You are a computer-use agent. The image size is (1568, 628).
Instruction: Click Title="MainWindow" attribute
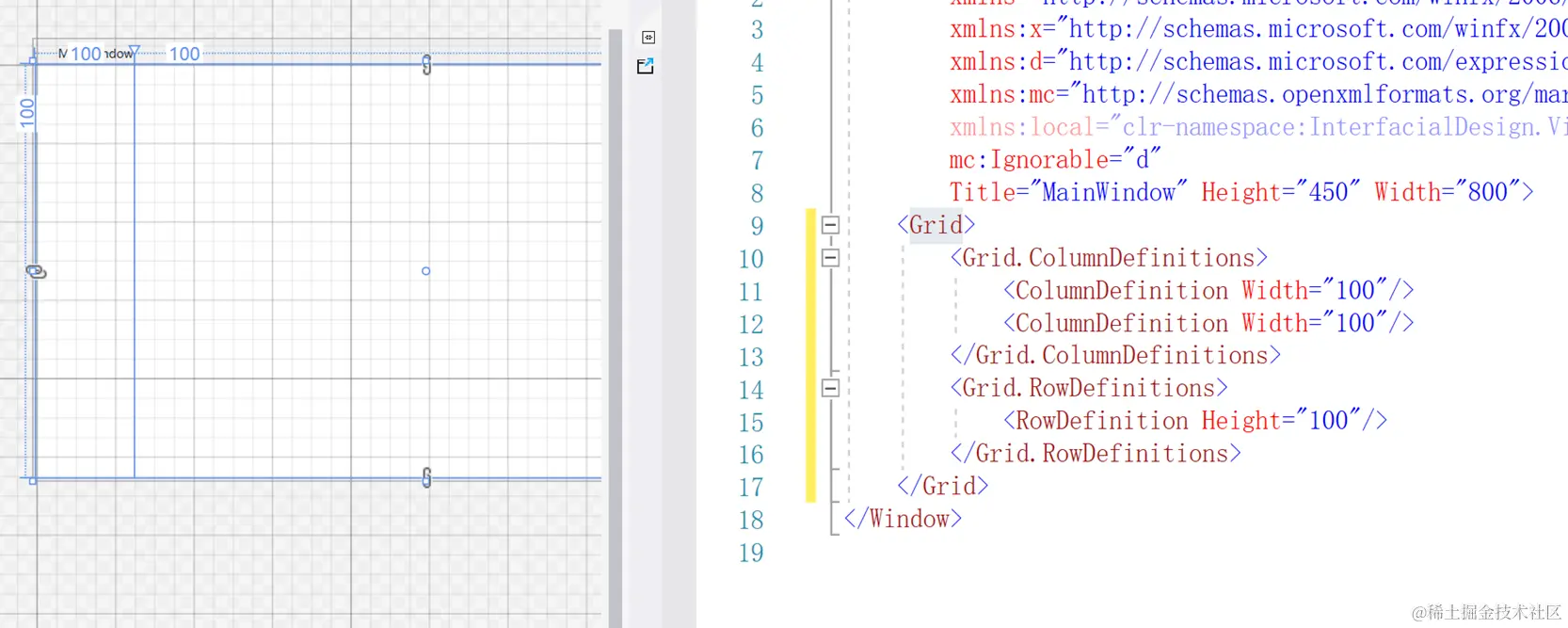[x=1068, y=192]
